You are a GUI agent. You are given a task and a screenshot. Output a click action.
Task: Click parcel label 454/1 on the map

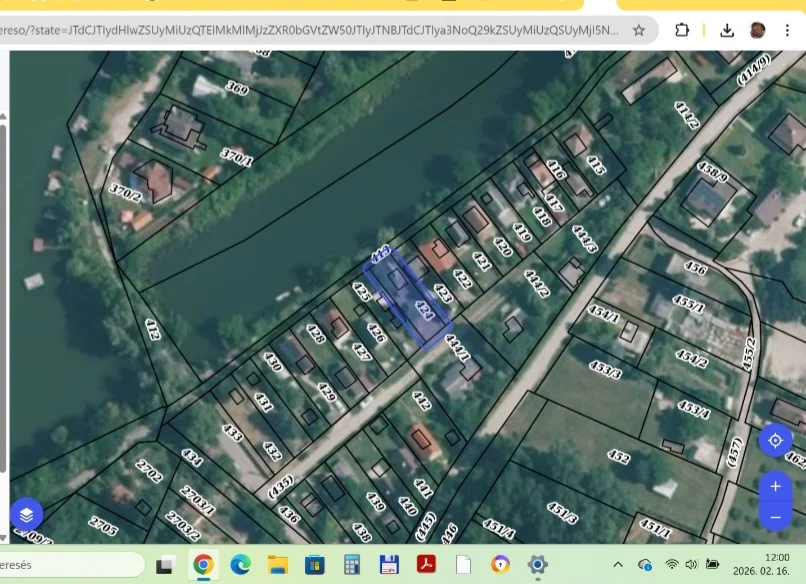point(603,314)
